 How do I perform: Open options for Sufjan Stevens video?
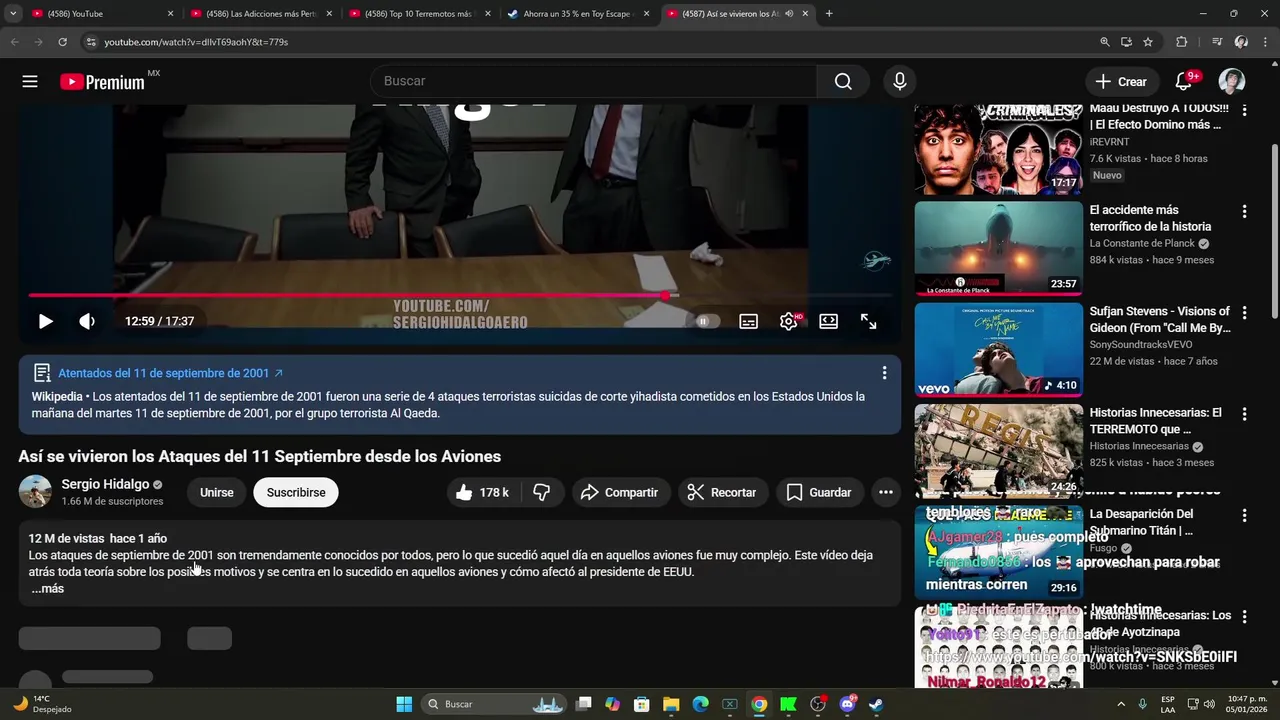click(x=1244, y=312)
